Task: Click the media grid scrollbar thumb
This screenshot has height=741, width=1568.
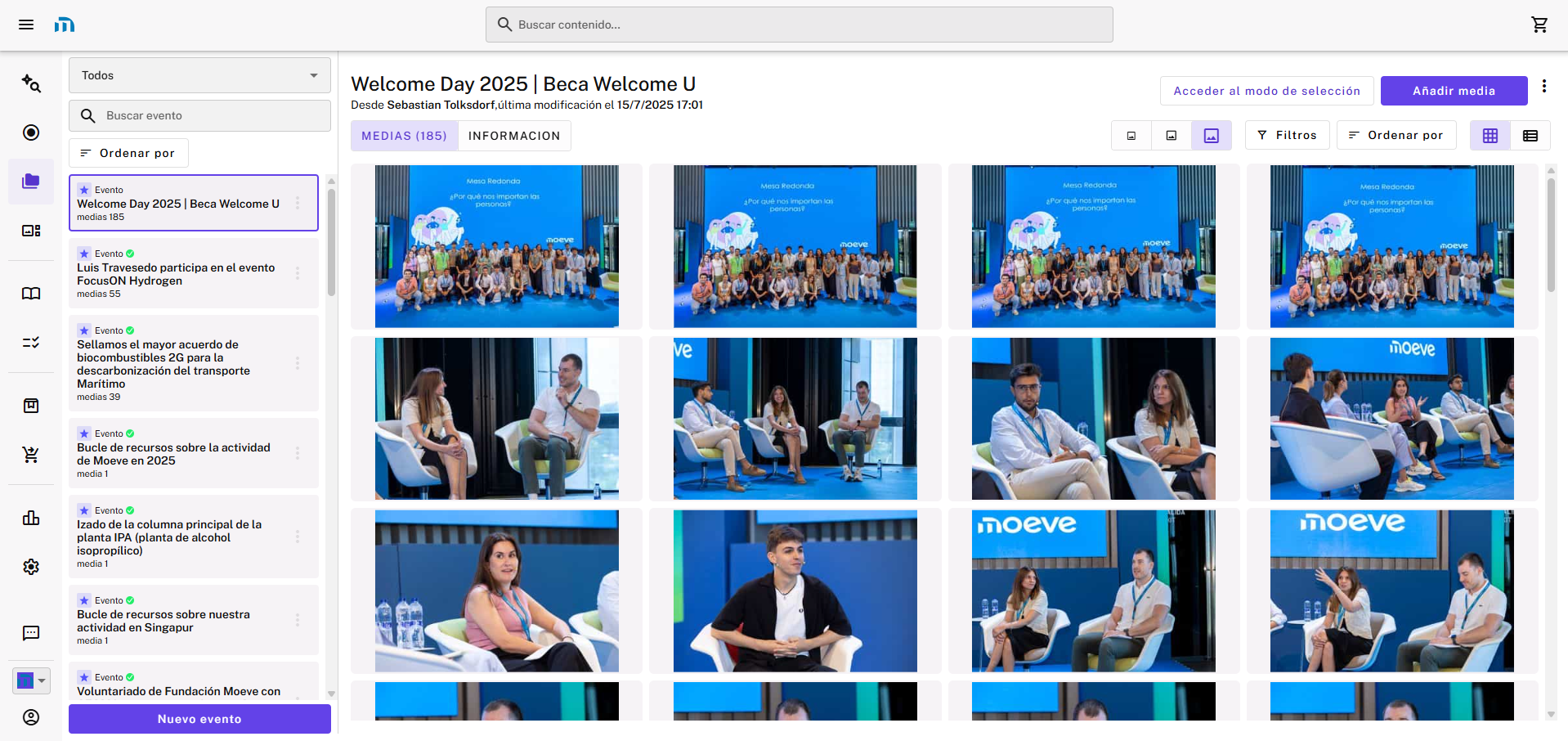Action: pos(1551,235)
